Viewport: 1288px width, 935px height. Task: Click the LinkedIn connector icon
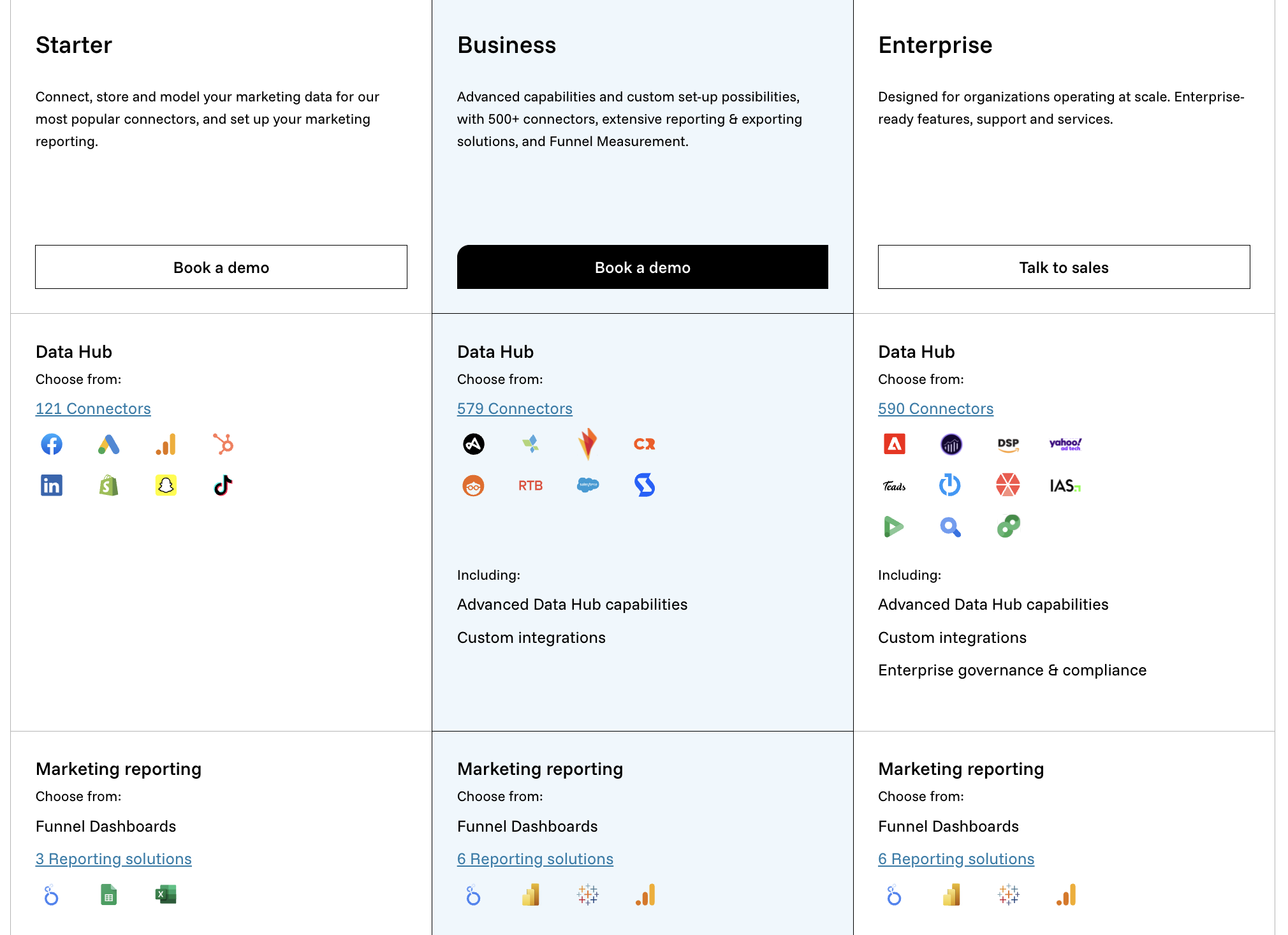(52, 485)
